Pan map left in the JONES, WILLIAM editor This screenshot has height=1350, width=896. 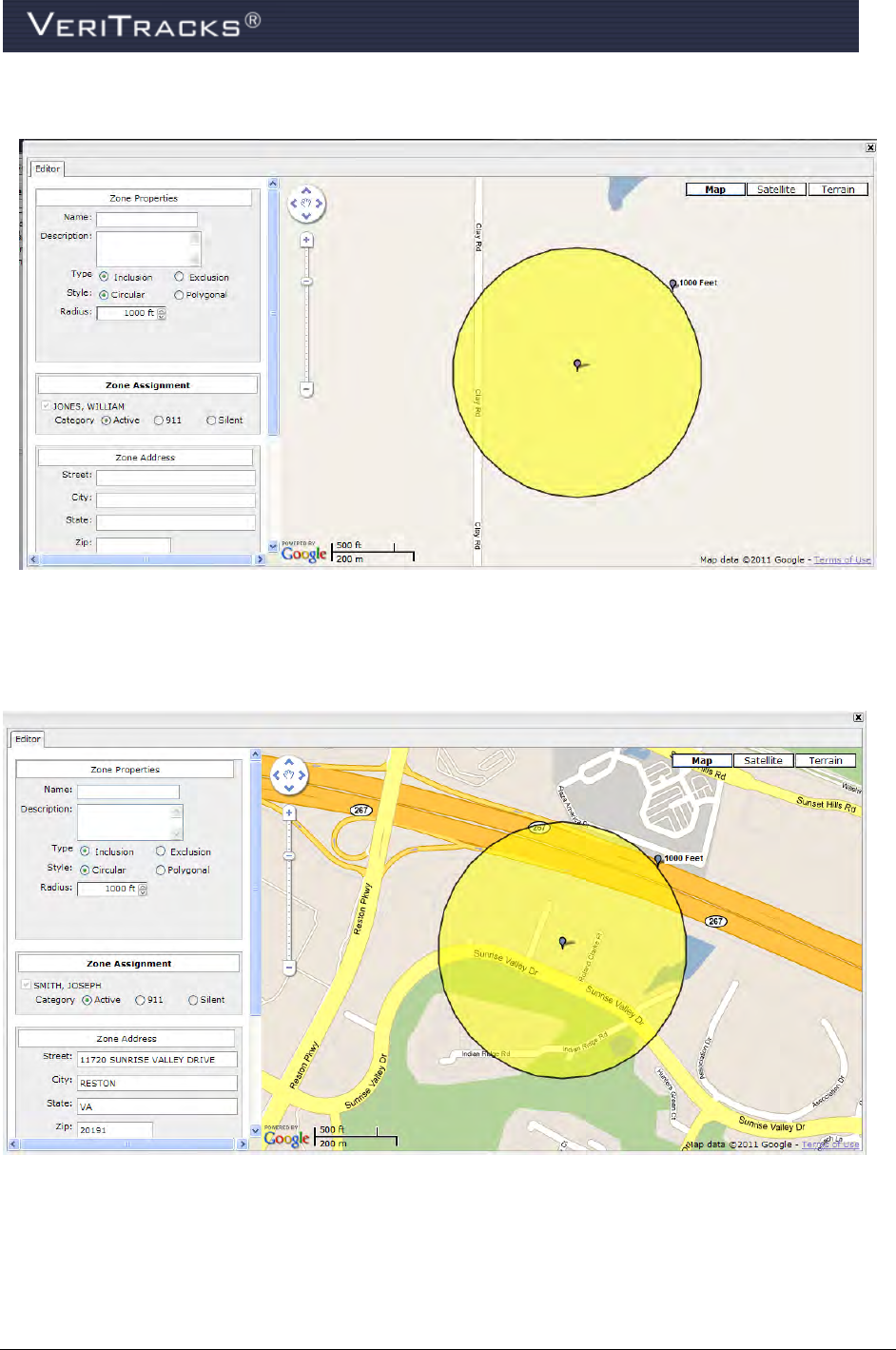[294, 204]
